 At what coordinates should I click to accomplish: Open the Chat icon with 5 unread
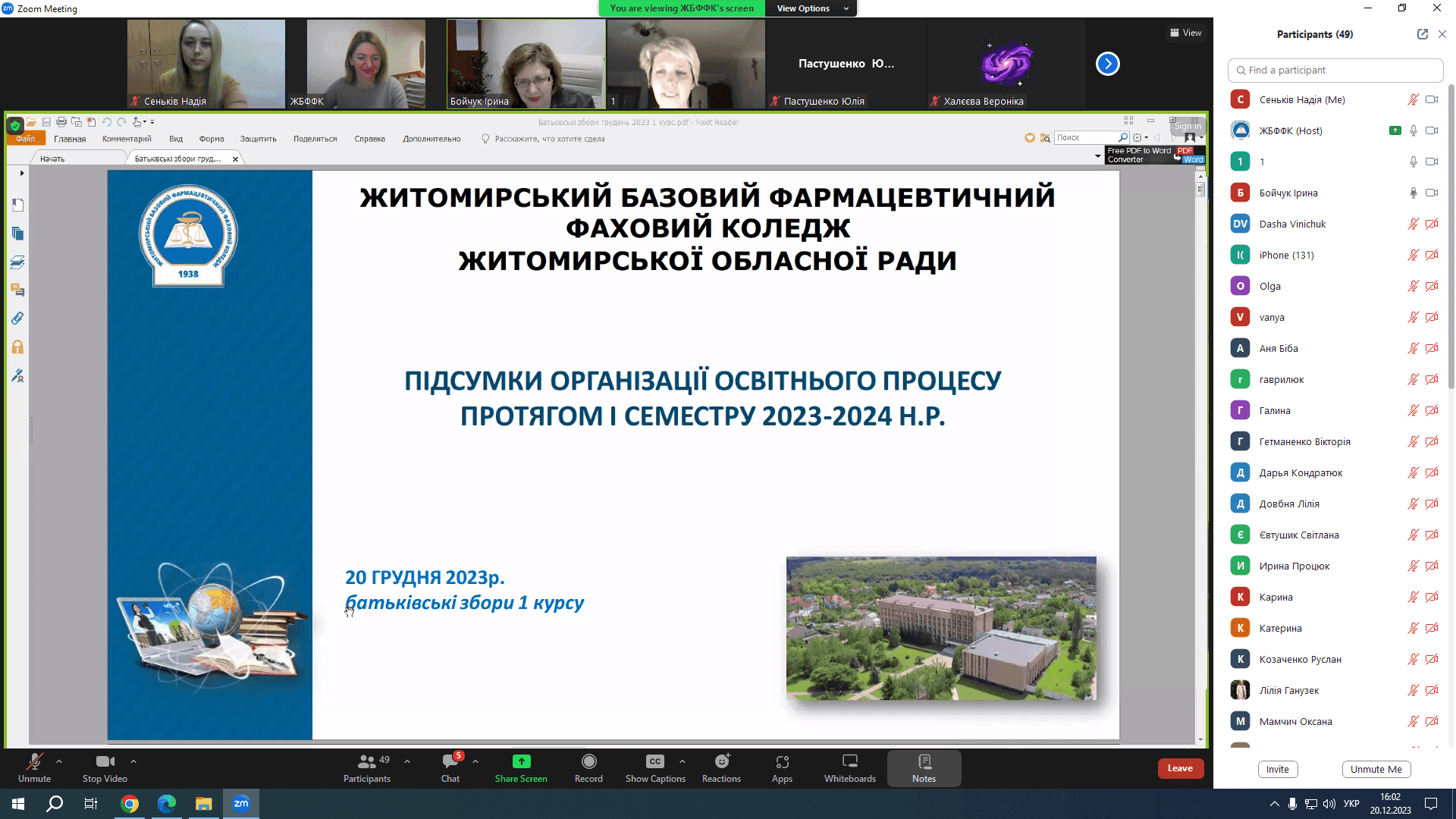pyautogui.click(x=450, y=761)
